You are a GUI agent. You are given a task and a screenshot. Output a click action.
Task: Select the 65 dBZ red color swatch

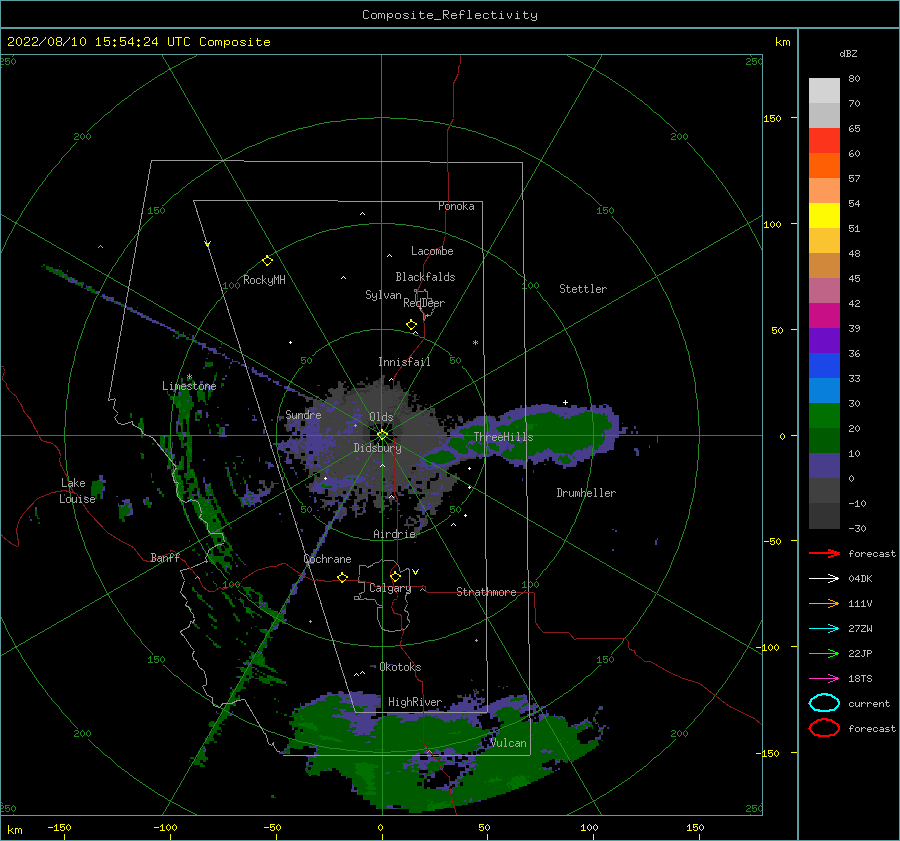tap(824, 140)
